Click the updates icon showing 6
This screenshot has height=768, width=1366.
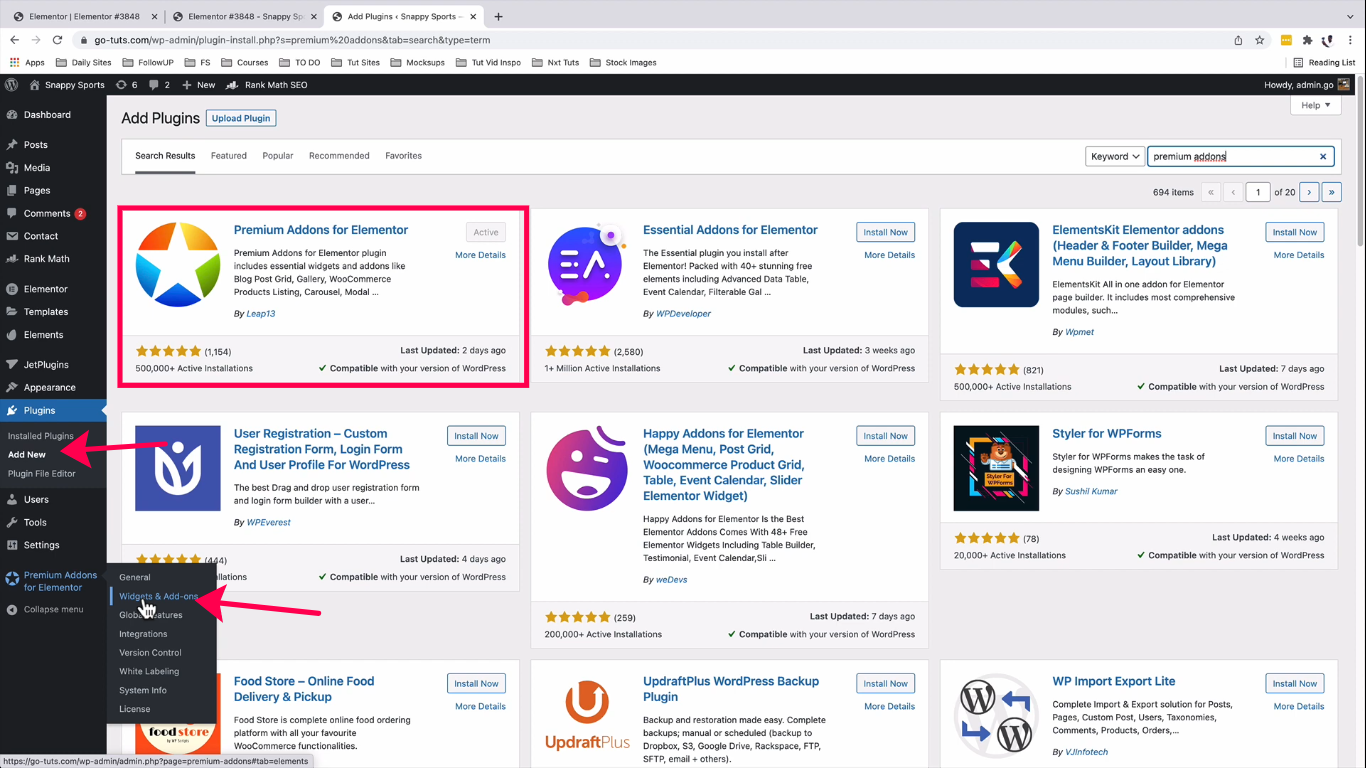tap(127, 85)
